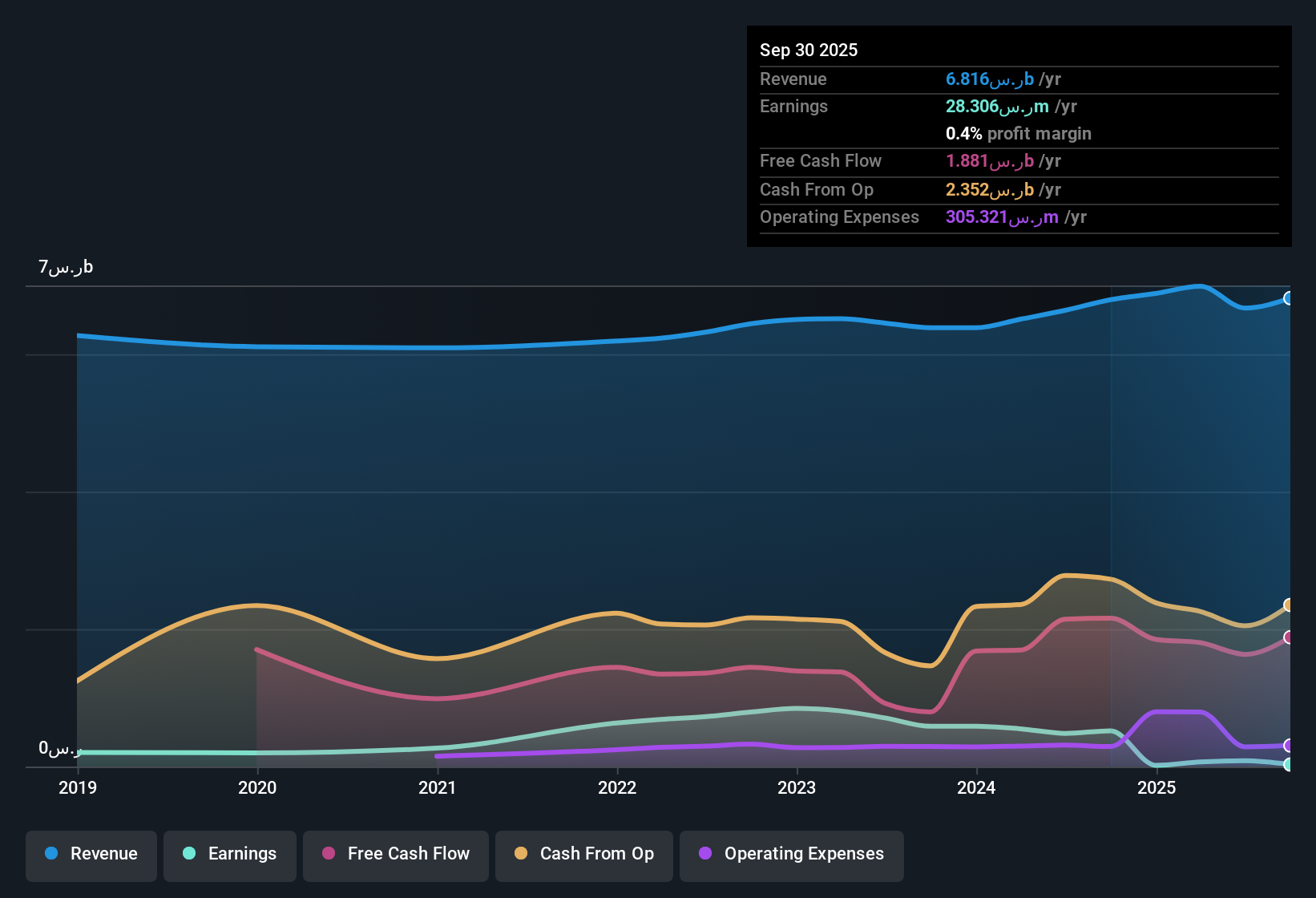Click the orange Cash From Op legend dot
The height and width of the screenshot is (898, 1316).
click(x=521, y=854)
